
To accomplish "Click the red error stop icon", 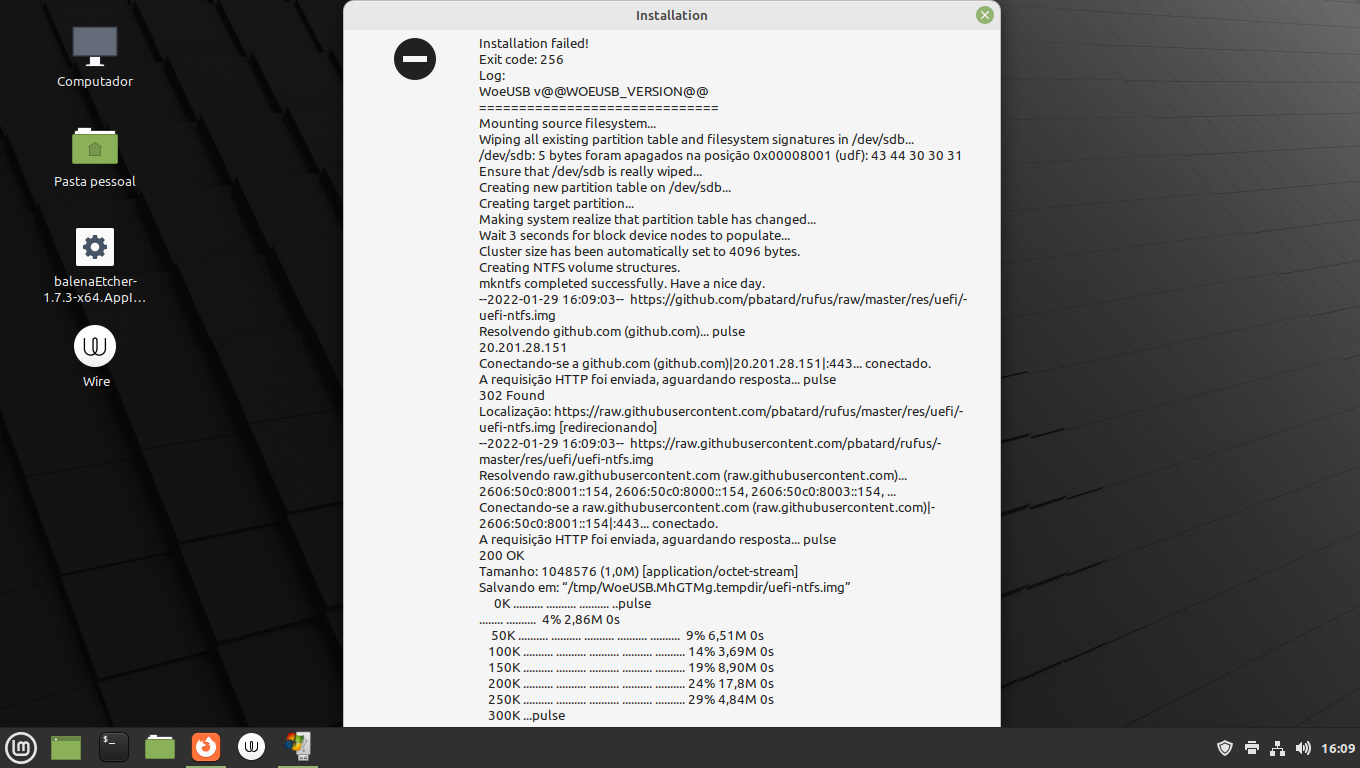I will pyautogui.click(x=415, y=59).
